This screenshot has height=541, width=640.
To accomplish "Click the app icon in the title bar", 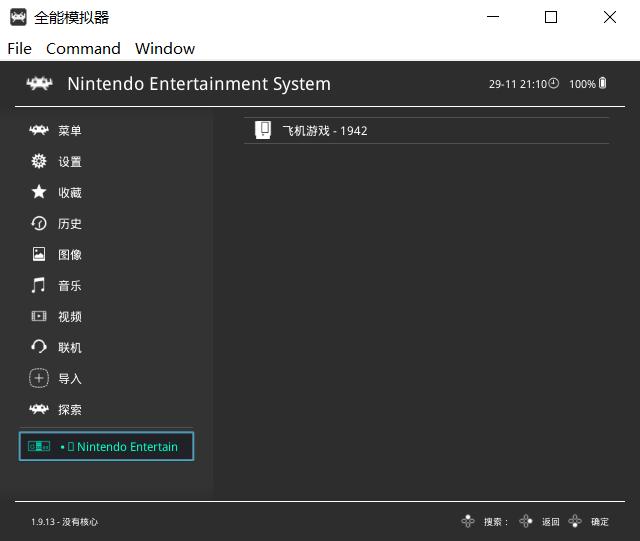I will (18, 17).
